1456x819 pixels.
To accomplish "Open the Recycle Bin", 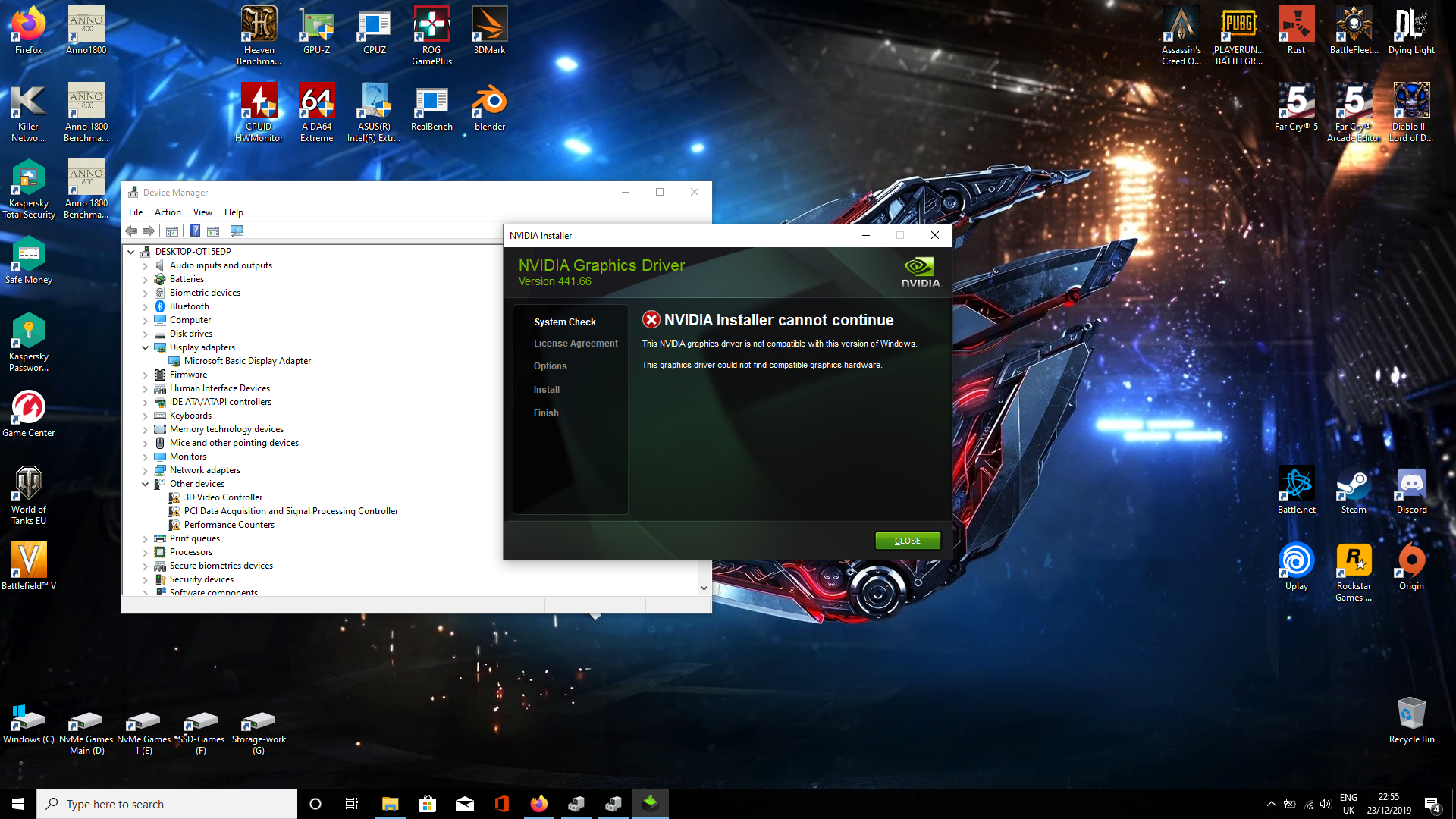I will (1411, 720).
